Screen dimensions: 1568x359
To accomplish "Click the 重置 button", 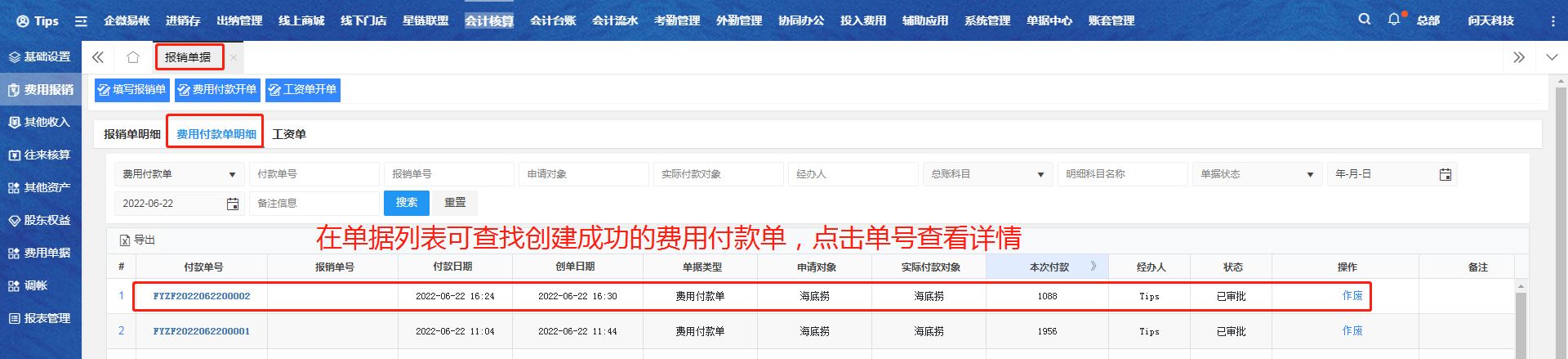I will click(x=455, y=203).
